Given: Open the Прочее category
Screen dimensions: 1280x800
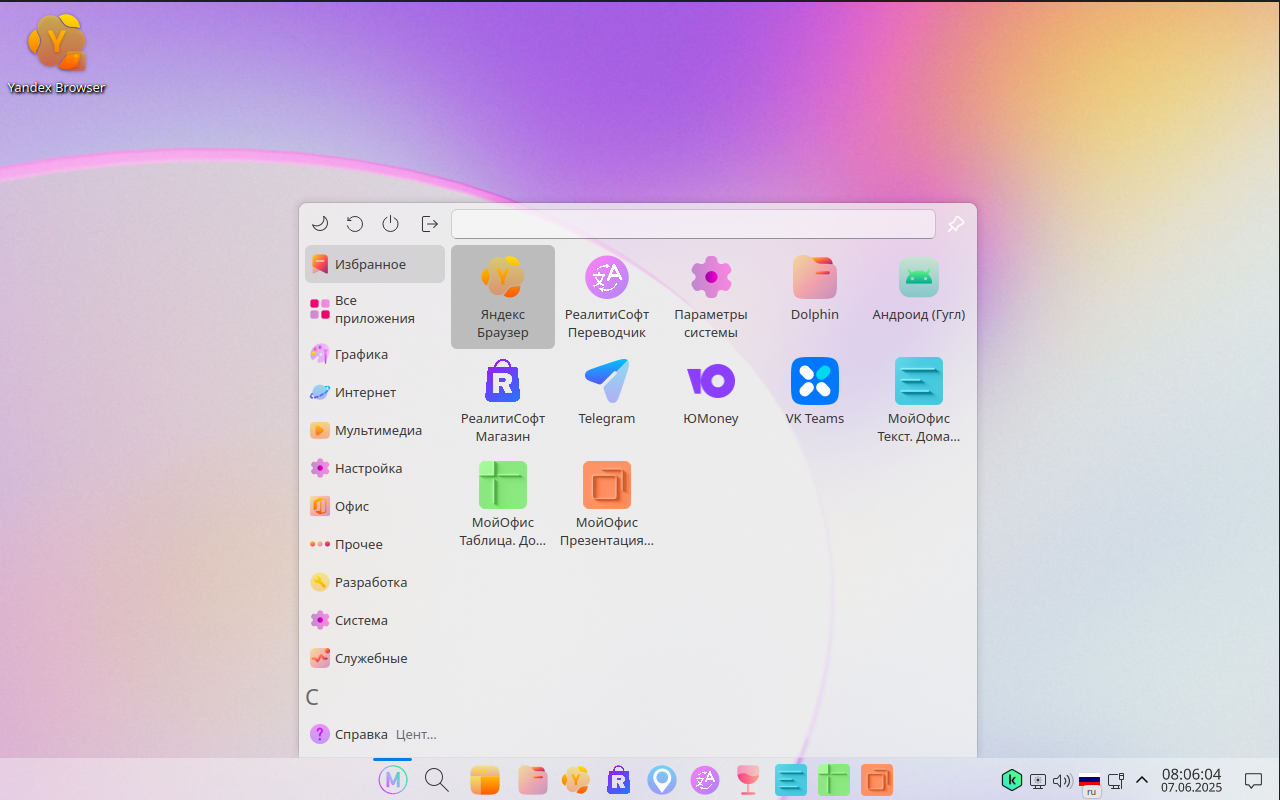Looking at the screenshot, I should (x=375, y=544).
